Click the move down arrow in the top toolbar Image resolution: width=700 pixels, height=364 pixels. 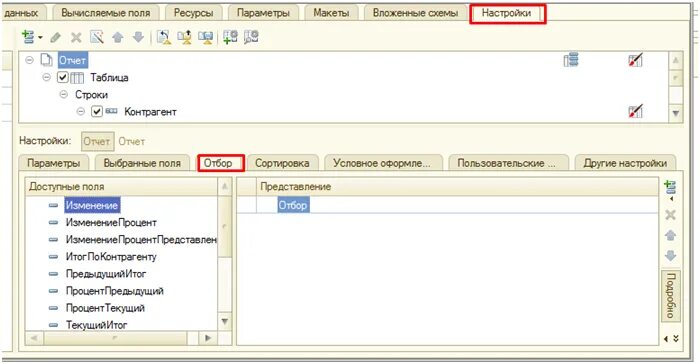138,37
